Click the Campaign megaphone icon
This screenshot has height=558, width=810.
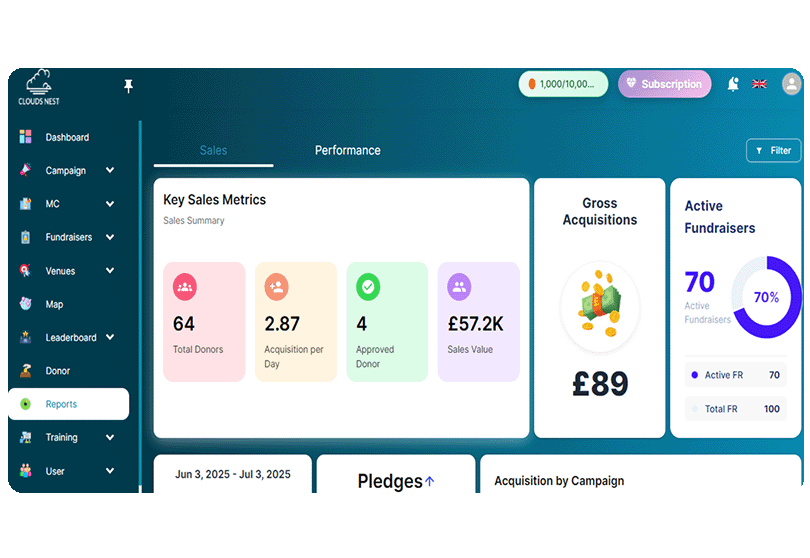pos(25,170)
